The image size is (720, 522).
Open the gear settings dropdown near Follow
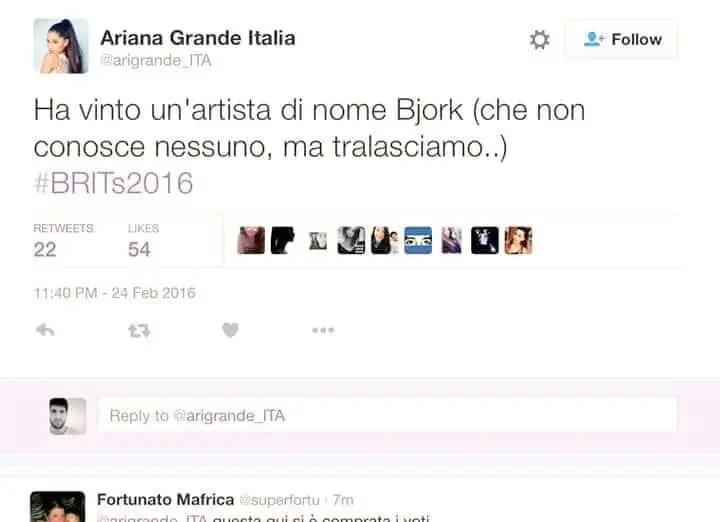coord(540,39)
